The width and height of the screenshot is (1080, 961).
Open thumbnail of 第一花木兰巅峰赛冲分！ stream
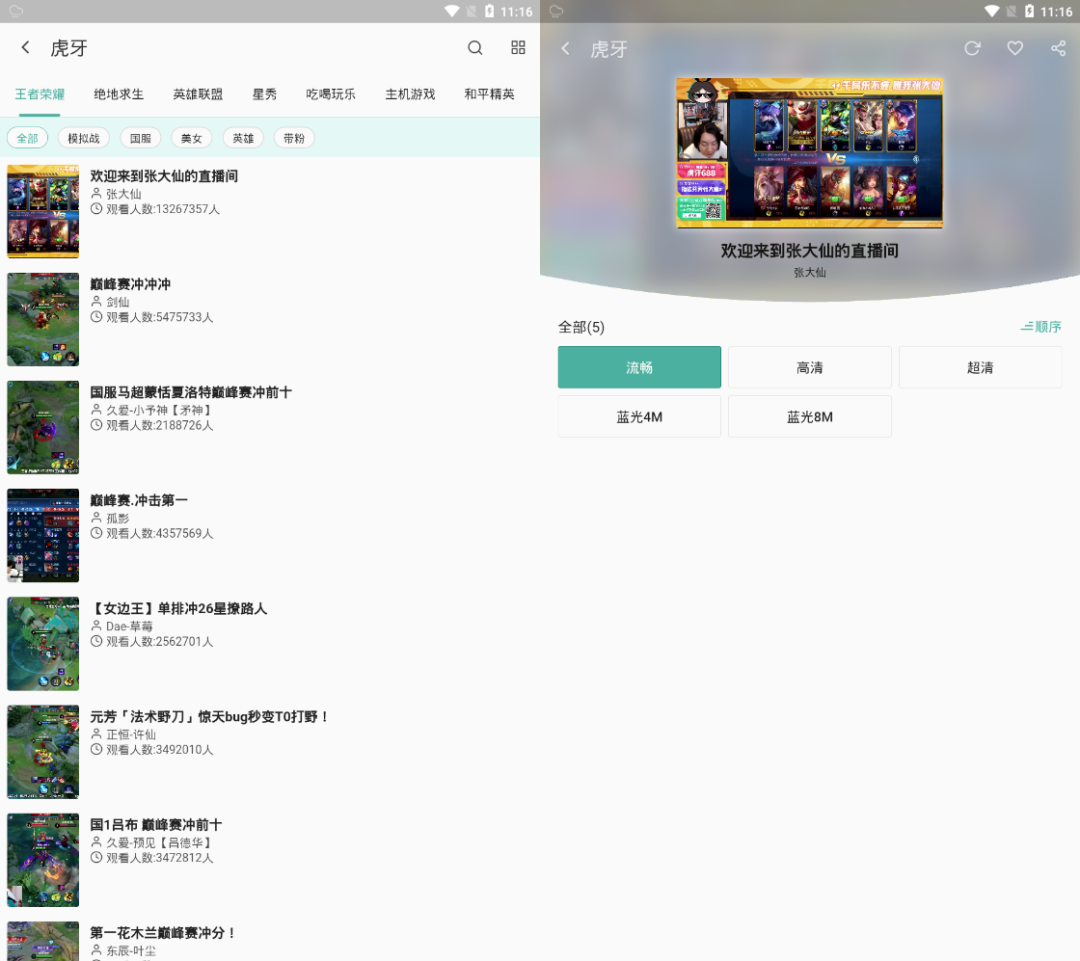coord(43,941)
